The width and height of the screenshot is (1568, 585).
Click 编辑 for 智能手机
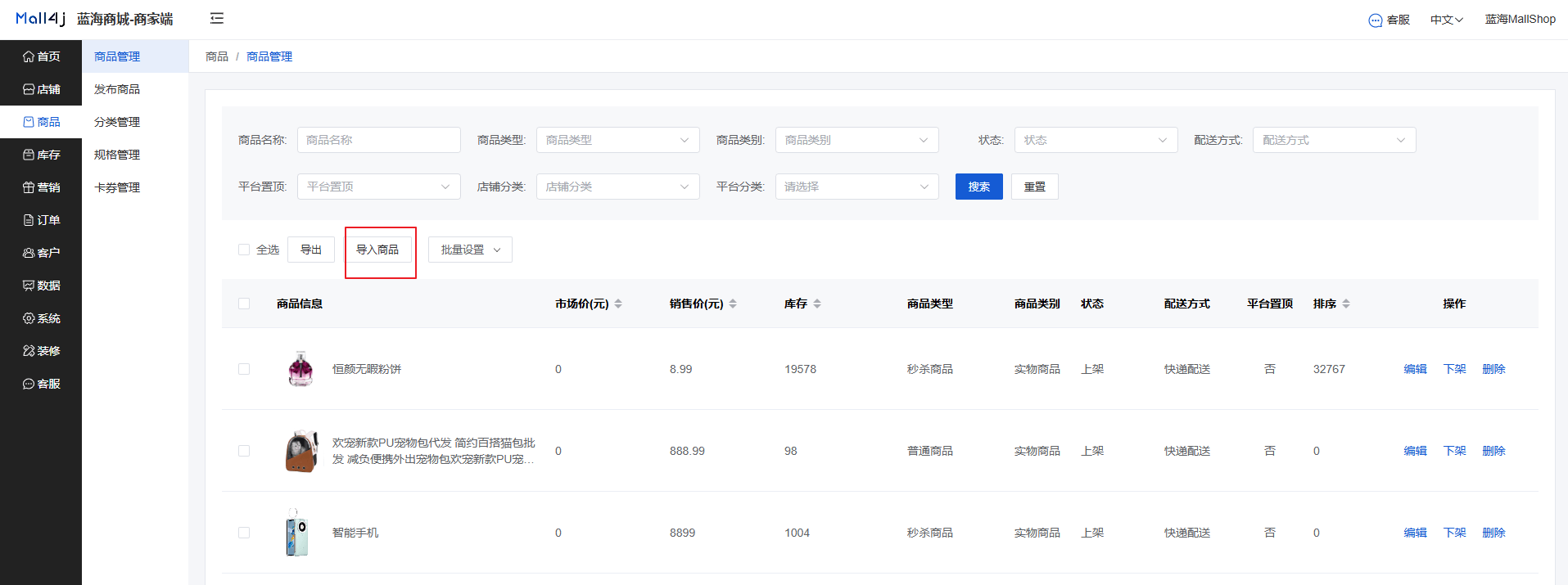click(1416, 533)
